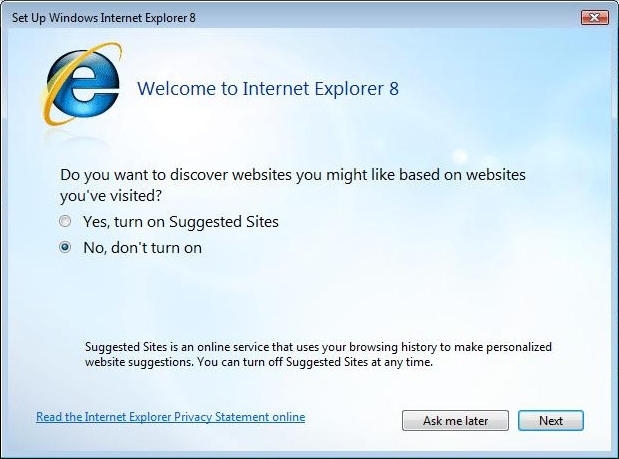Close the Set Up Internet Explorer 8 dialog

[595, 17]
